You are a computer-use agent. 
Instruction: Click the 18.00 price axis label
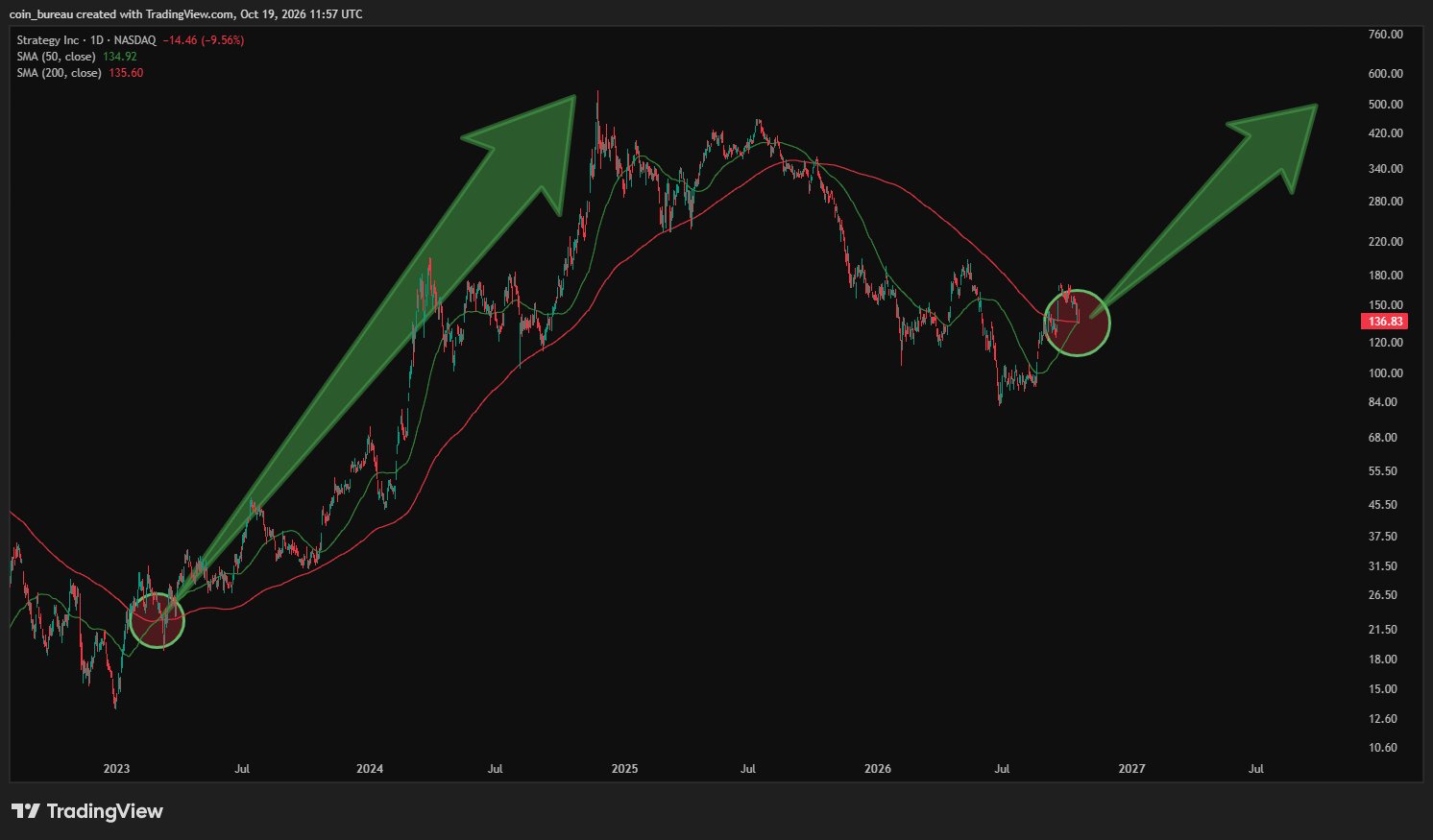[x=1385, y=660]
